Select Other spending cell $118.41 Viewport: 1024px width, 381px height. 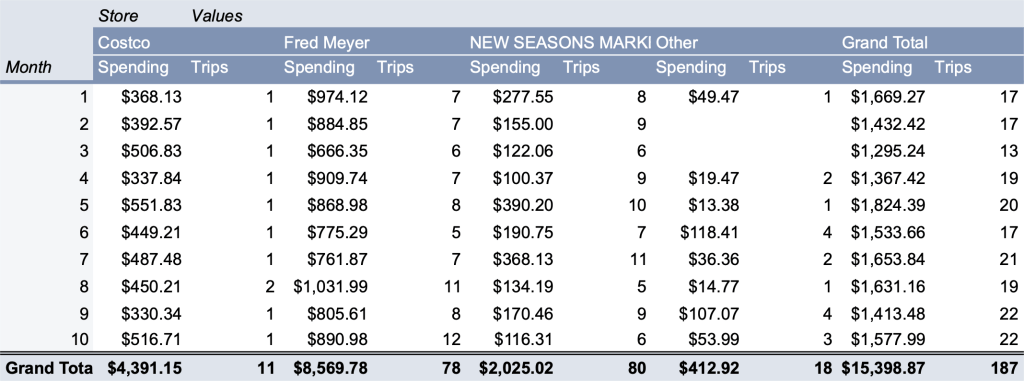pos(709,231)
